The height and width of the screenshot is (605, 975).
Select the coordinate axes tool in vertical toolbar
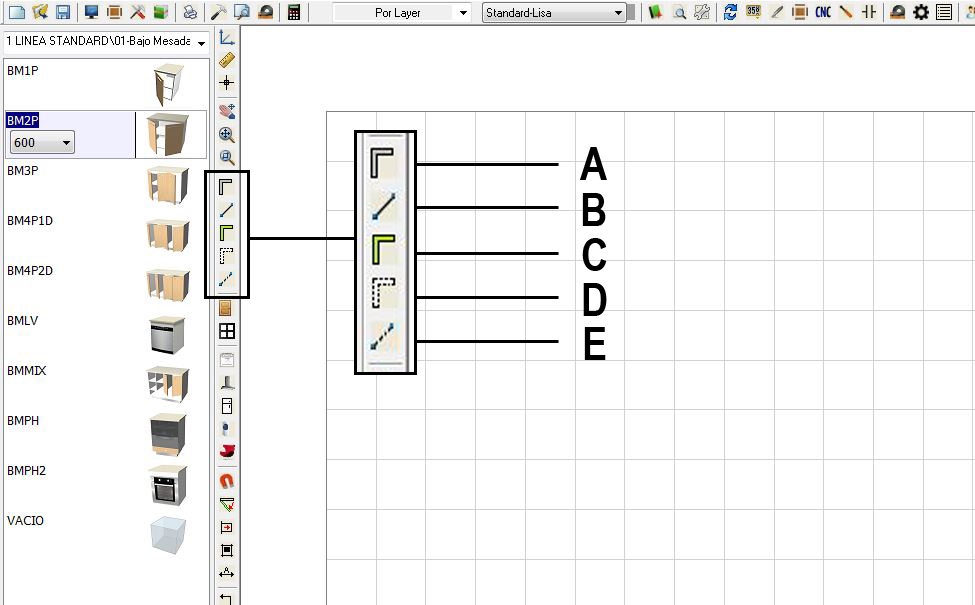227,38
